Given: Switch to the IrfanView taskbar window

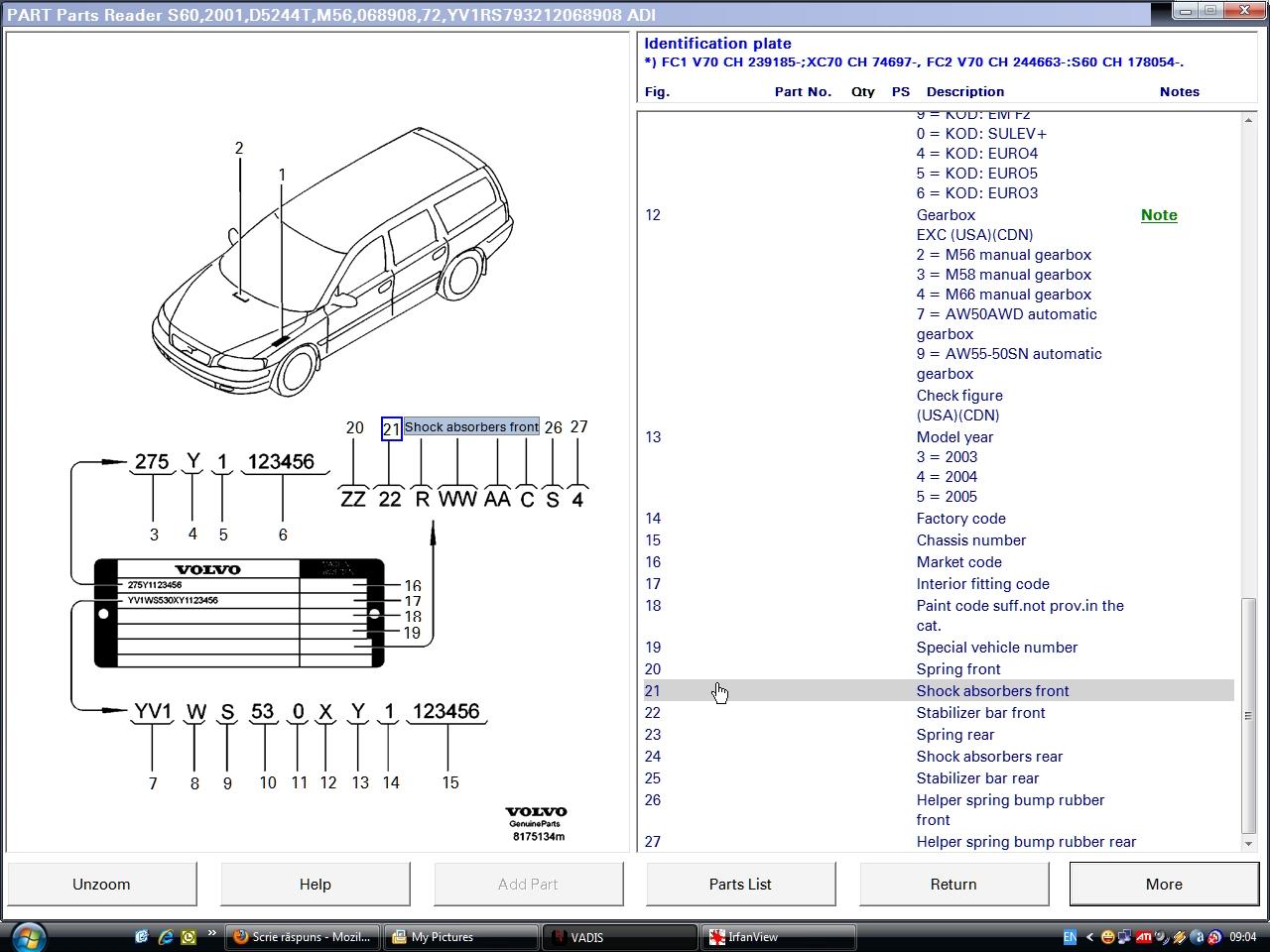Looking at the screenshot, I should pos(779,937).
